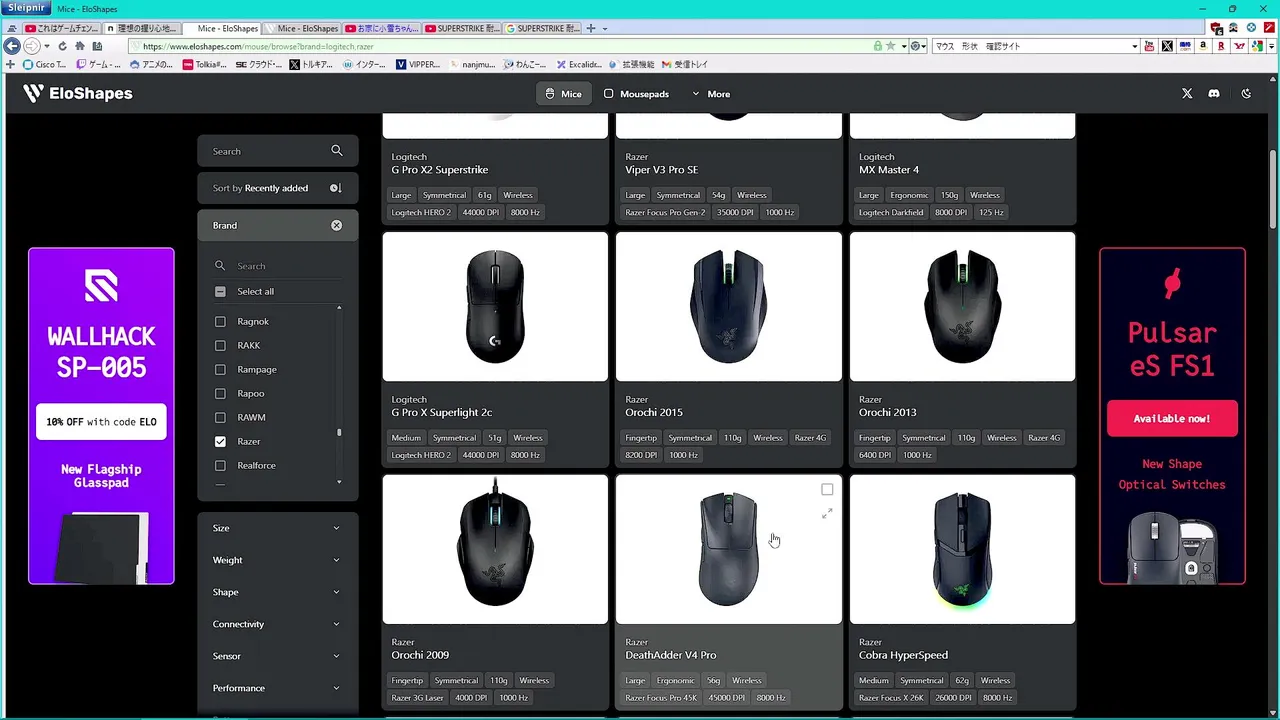Click the brand list scrollbar thumb
Viewport: 1280px width, 720px height.
[339, 433]
